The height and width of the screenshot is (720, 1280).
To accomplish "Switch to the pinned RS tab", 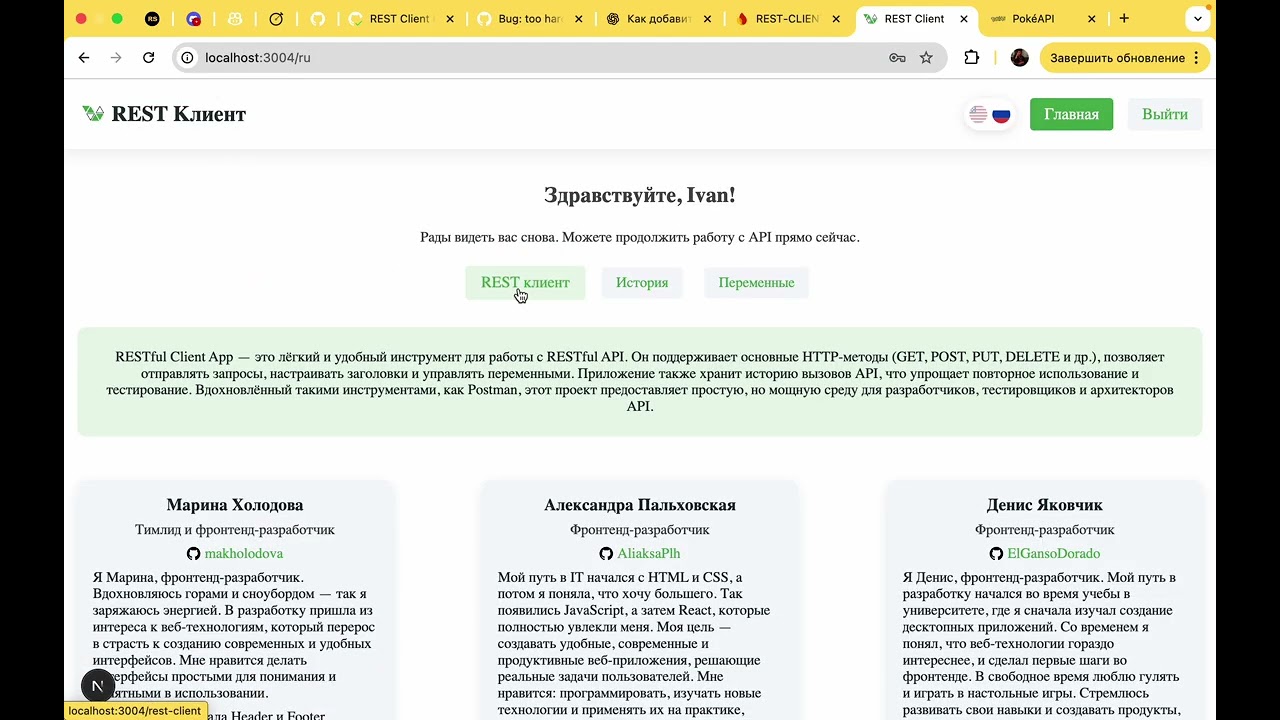I will (152, 19).
